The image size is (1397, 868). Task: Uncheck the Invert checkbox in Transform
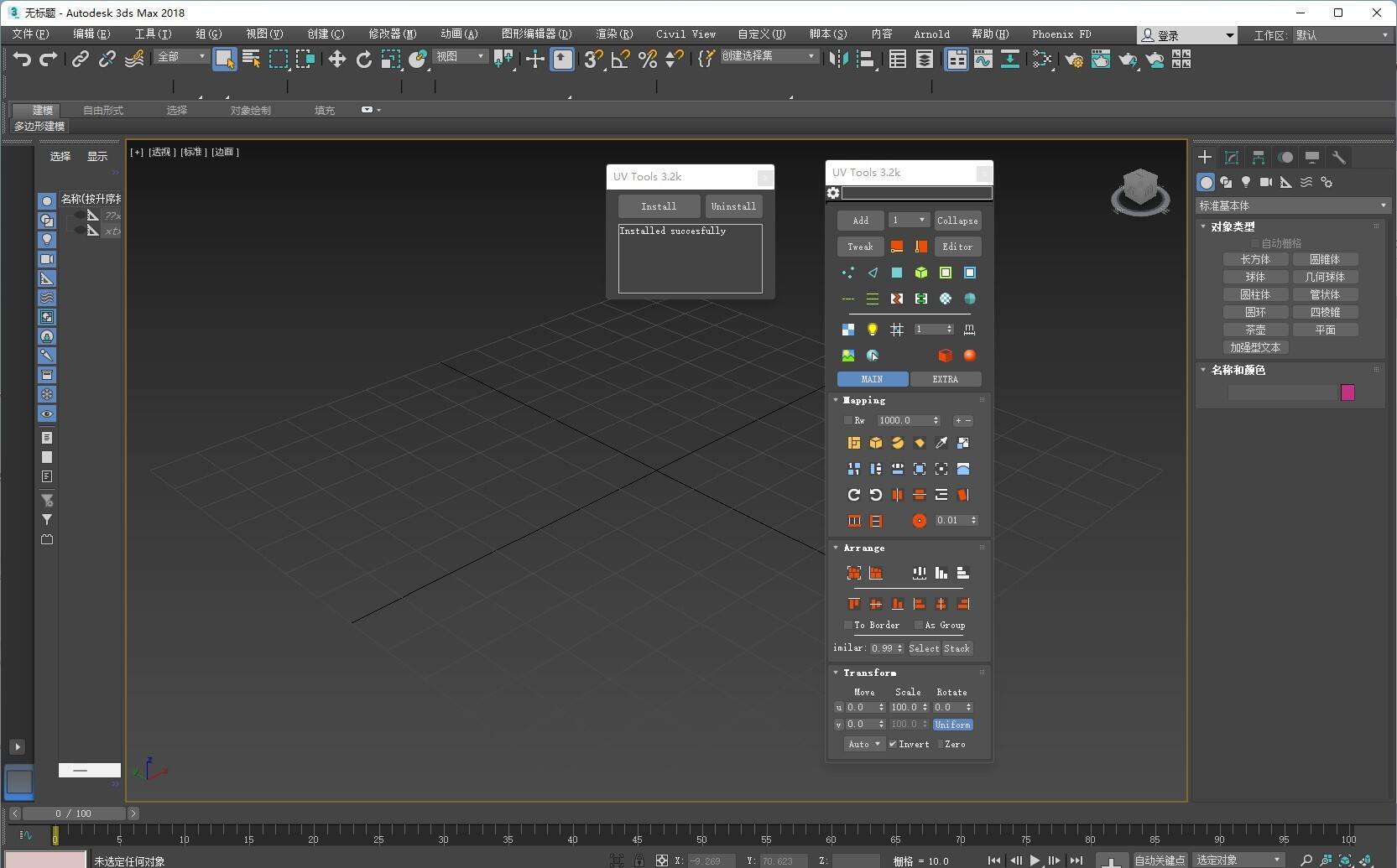893,744
